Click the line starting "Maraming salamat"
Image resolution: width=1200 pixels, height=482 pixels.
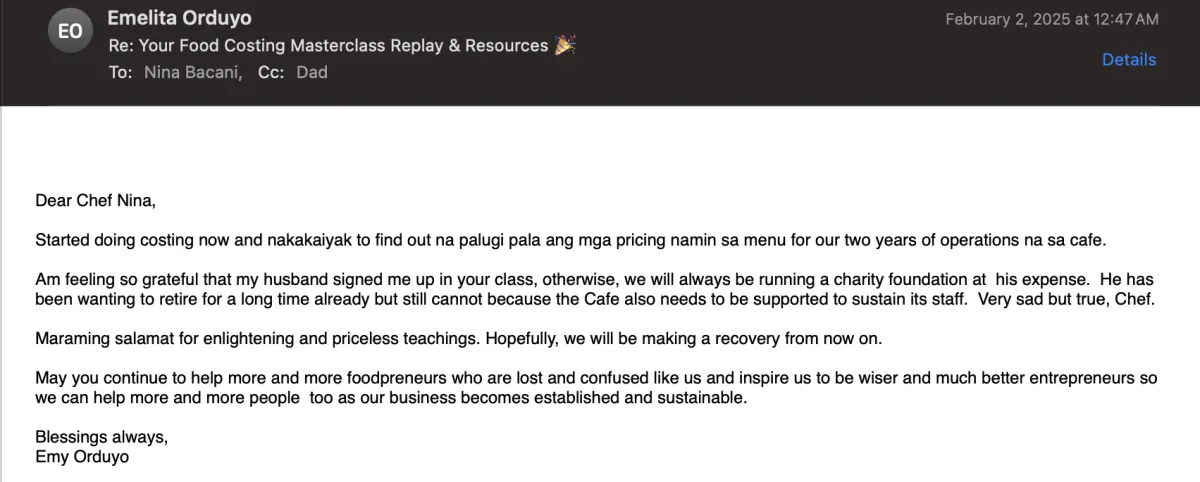point(458,339)
